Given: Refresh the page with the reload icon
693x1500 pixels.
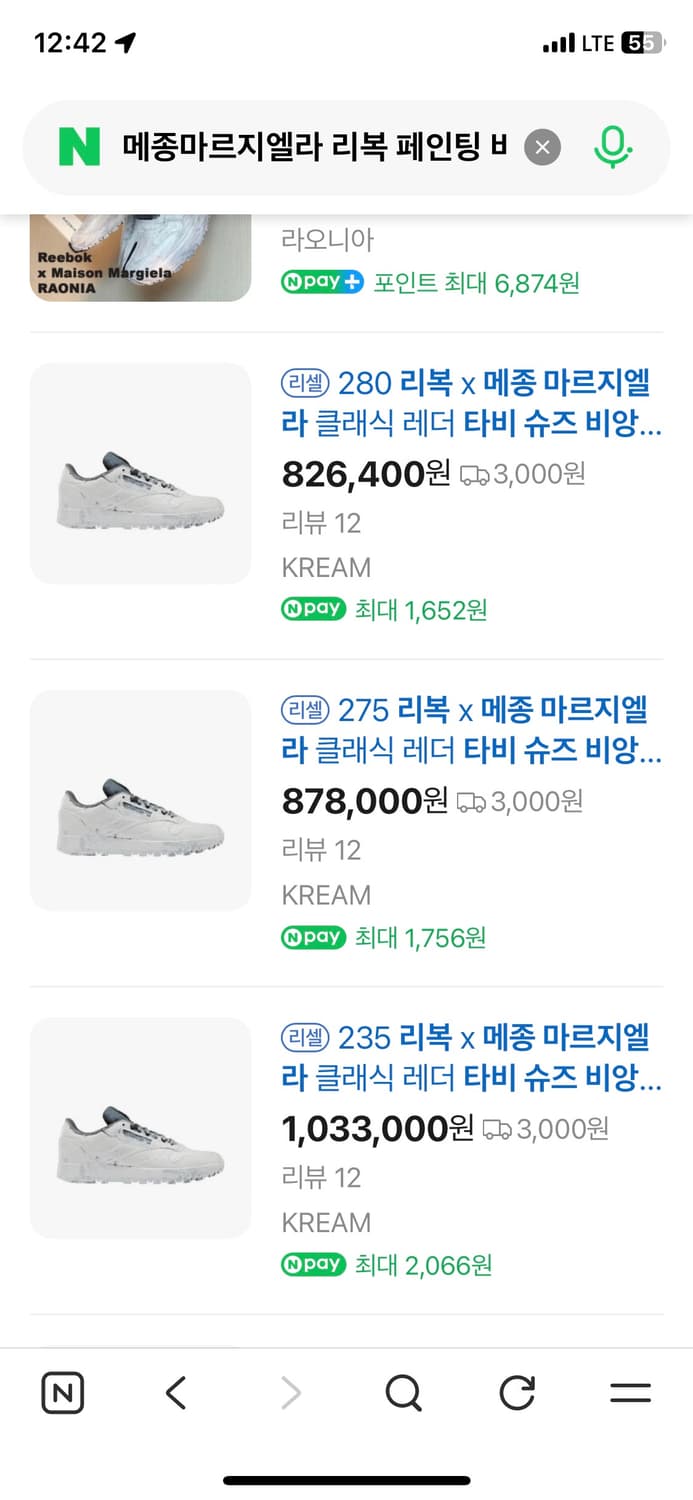Looking at the screenshot, I should pyautogui.click(x=516, y=1391).
